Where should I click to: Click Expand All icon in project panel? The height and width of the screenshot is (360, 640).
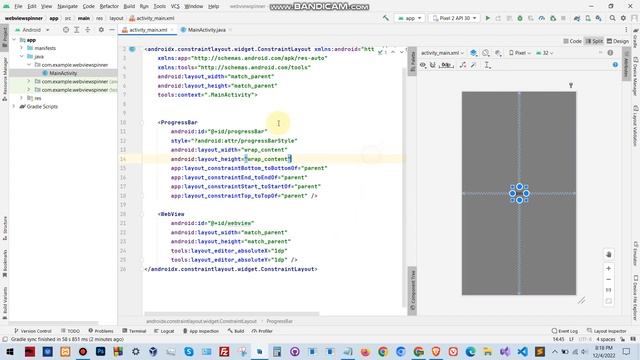[x=76, y=30]
